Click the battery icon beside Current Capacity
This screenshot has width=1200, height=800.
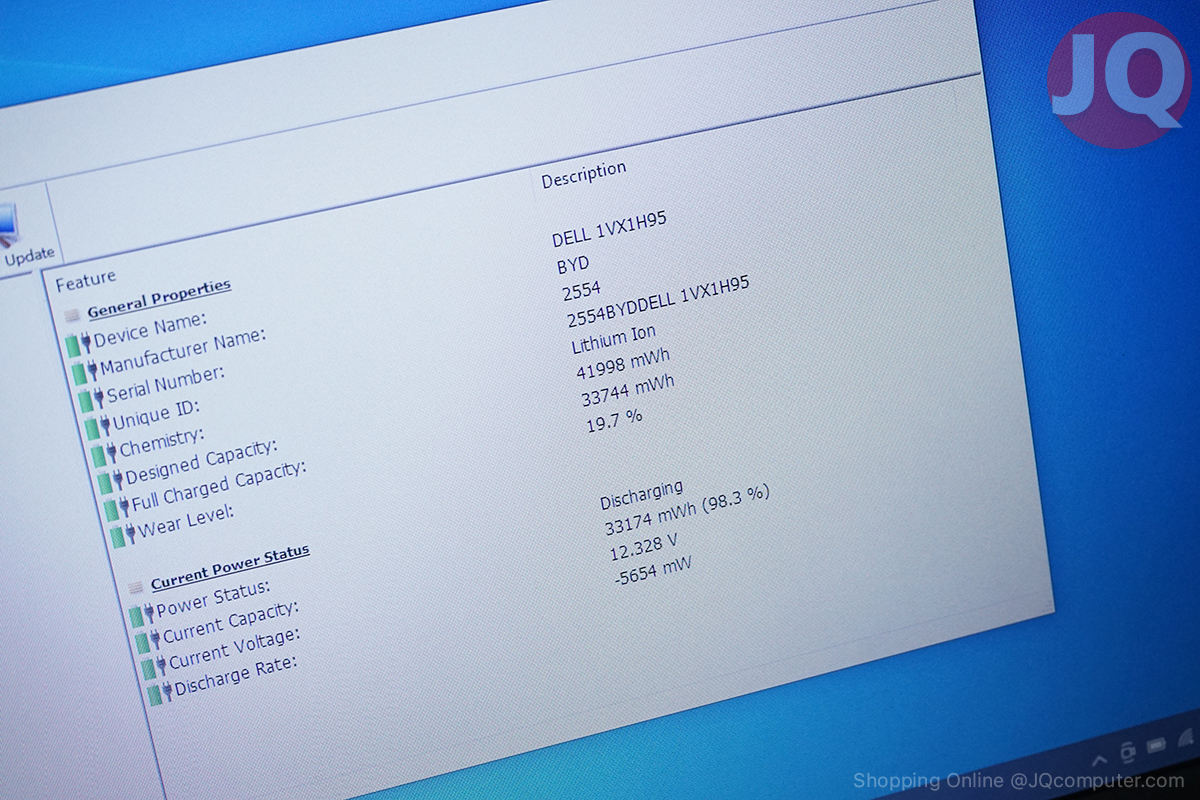[148, 639]
